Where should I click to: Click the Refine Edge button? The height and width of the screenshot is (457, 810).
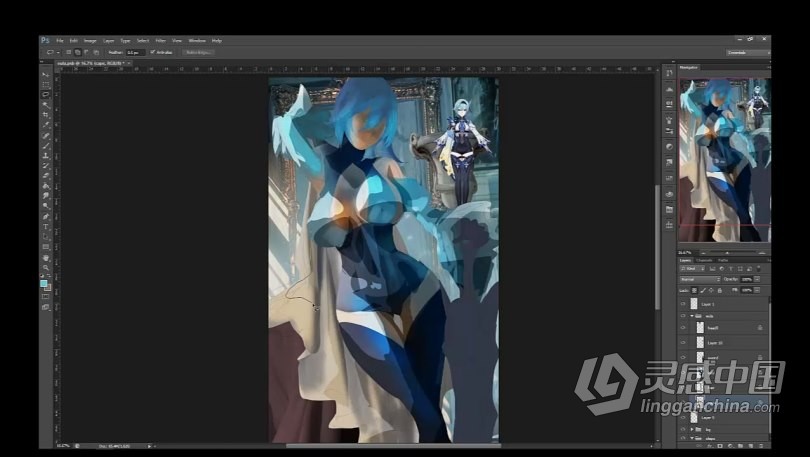[x=198, y=52]
